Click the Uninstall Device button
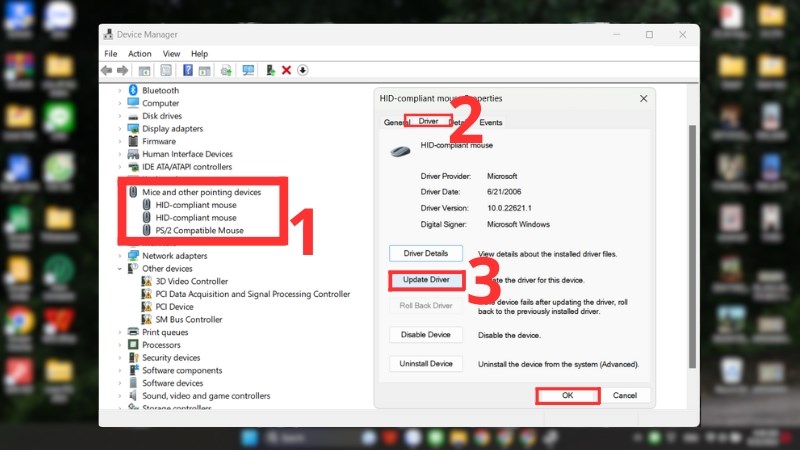Image resolution: width=800 pixels, height=450 pixels. [426, 364]
